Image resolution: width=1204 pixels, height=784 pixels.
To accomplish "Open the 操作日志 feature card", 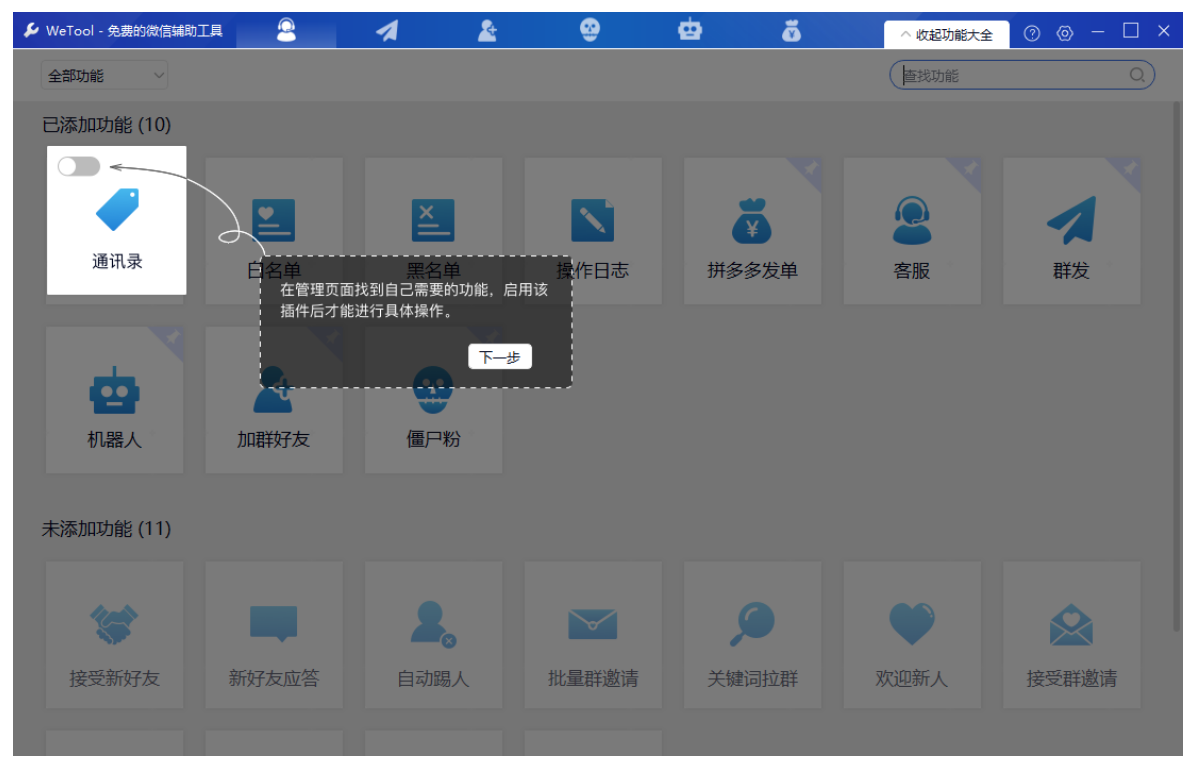I will coord(593,231).
